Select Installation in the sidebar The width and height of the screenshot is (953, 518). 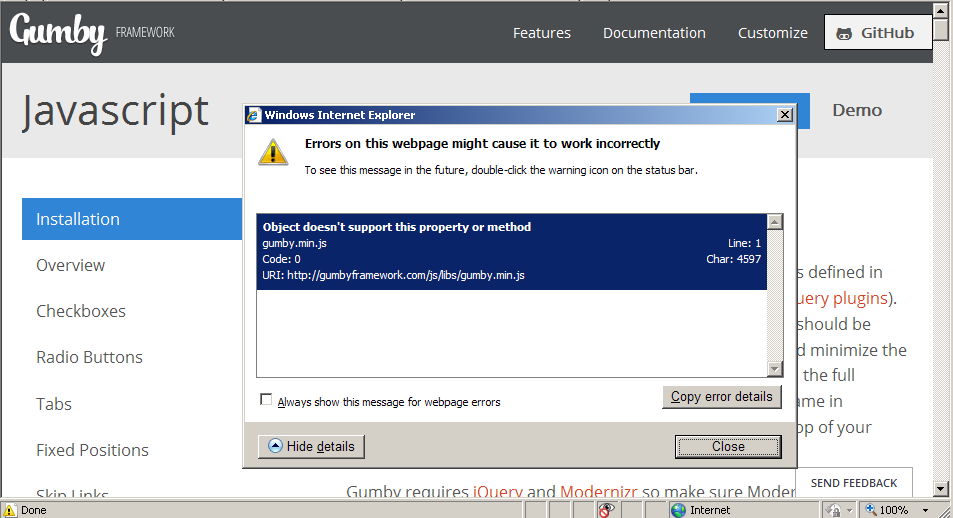tap(132, 219)
